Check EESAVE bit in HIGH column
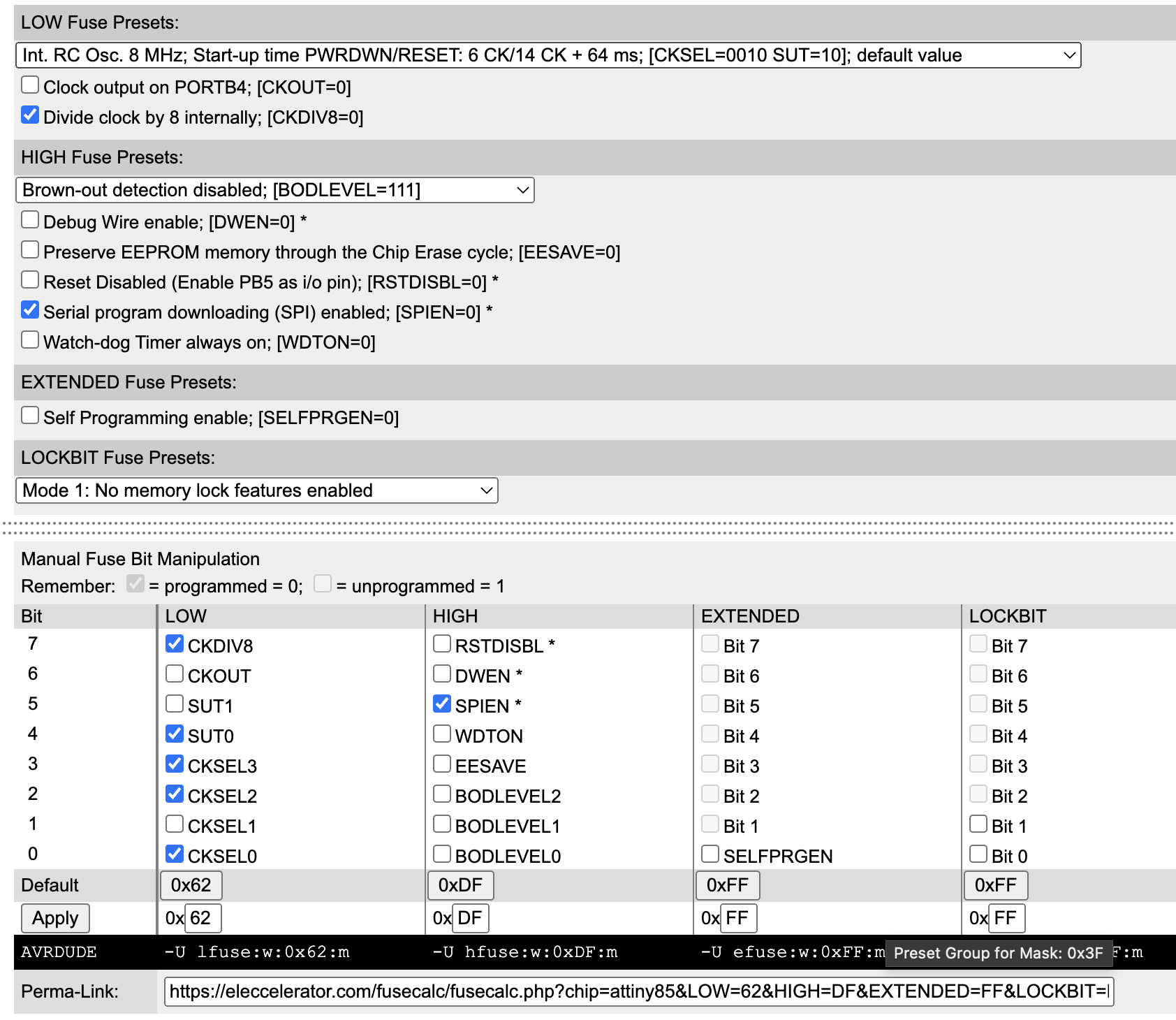The image size is (1176, 1020). [442, 764]
